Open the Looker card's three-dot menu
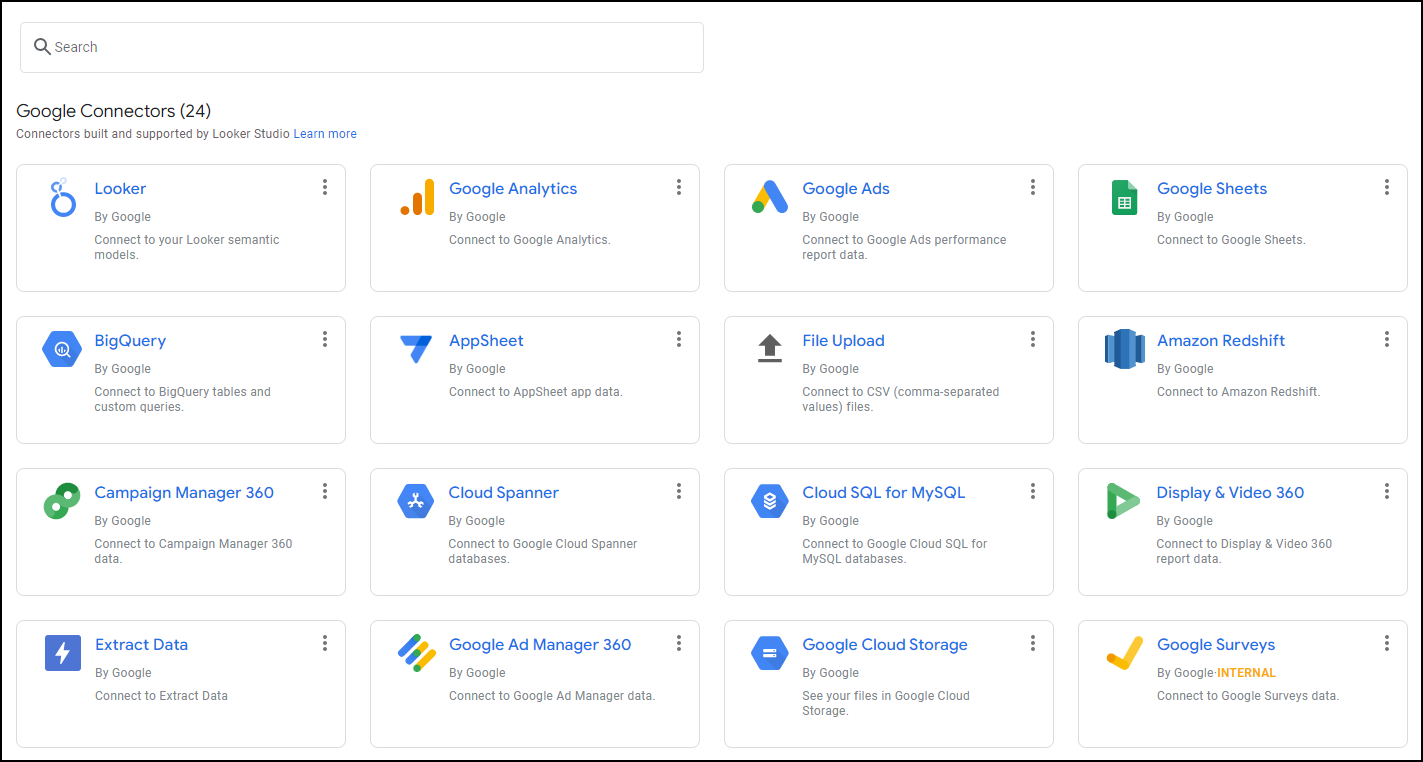This screenshot has width=1423, height=762. click(325, 187)
